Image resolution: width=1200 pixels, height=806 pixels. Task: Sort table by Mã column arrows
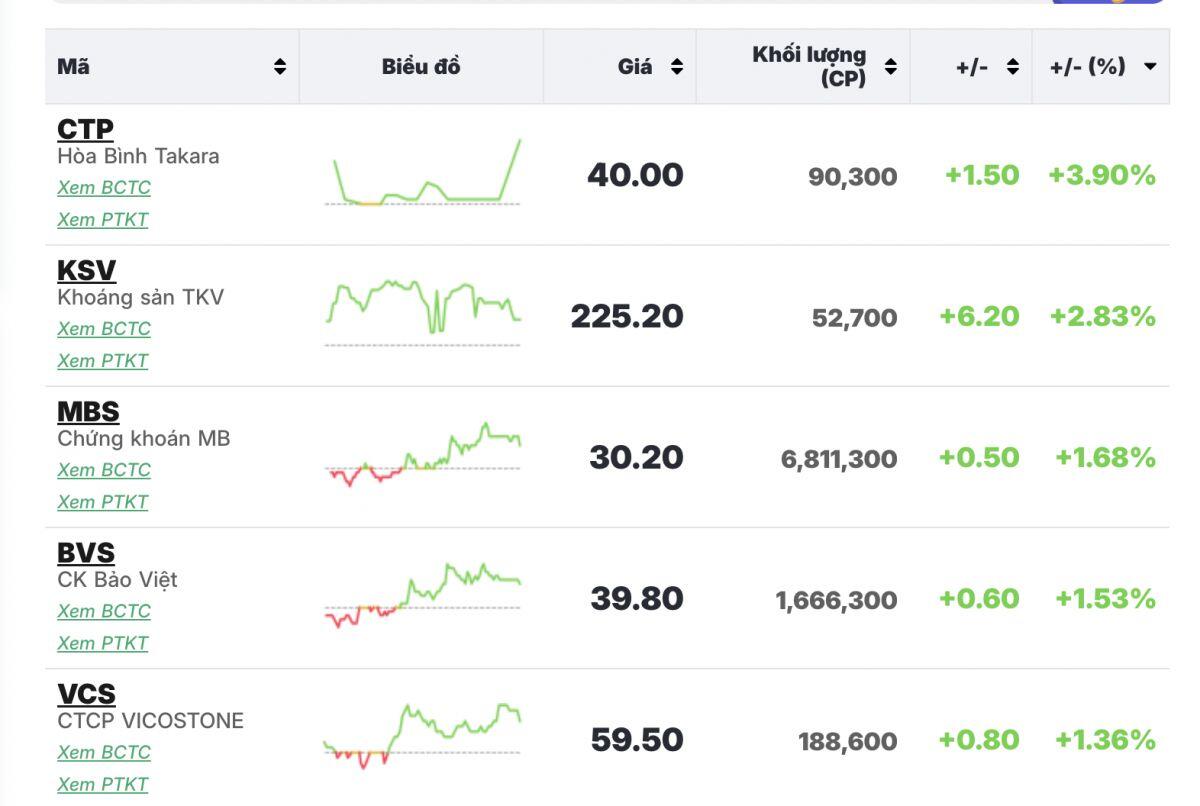click(x=280, y=67)
